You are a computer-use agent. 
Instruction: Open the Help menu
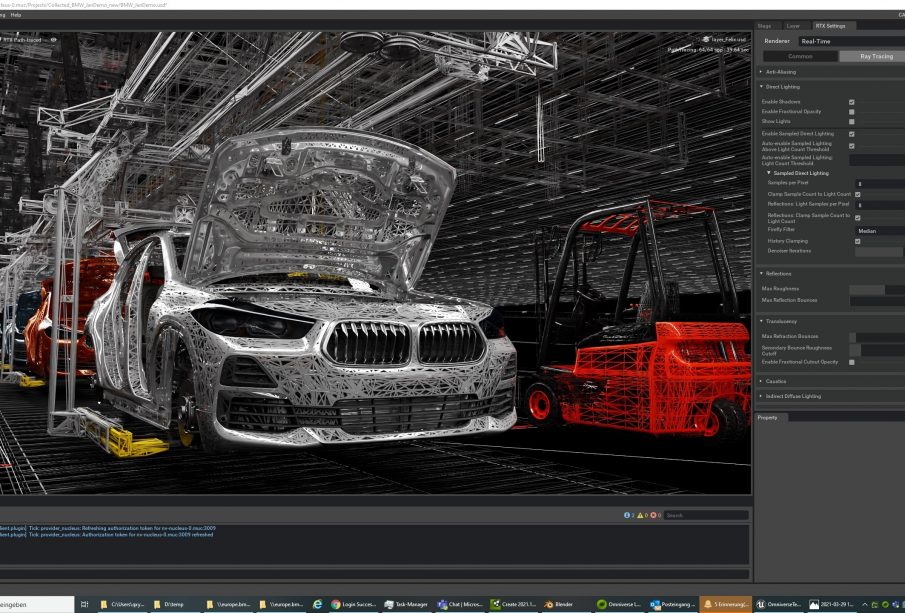[x=15, y=15]
